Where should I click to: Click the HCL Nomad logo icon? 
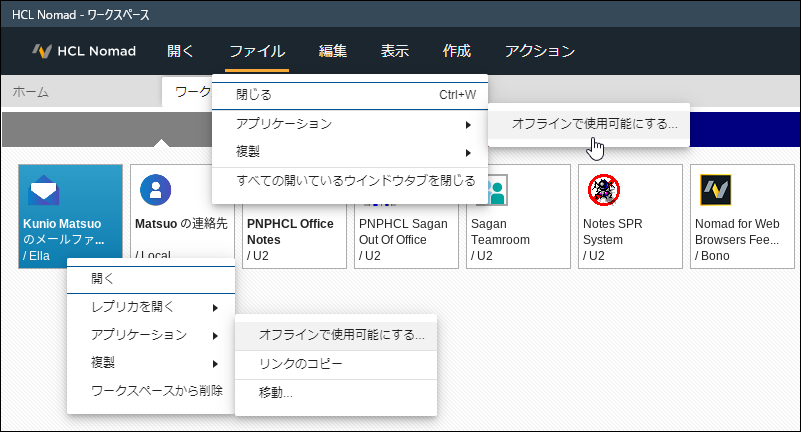[x=42, y=51]
